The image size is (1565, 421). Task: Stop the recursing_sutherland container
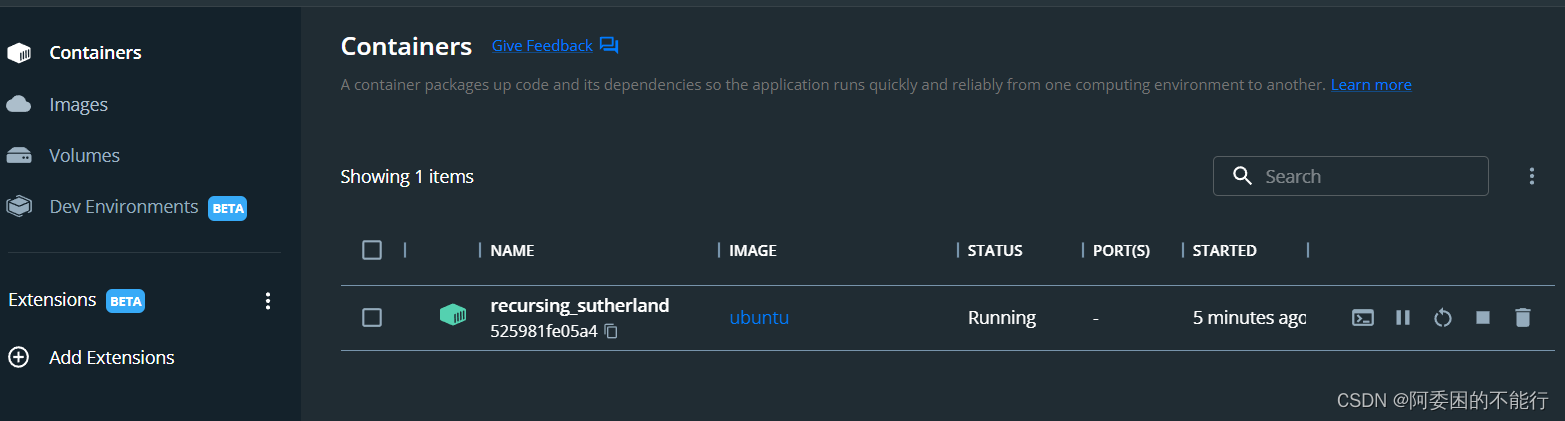[x=1483, y=318]
